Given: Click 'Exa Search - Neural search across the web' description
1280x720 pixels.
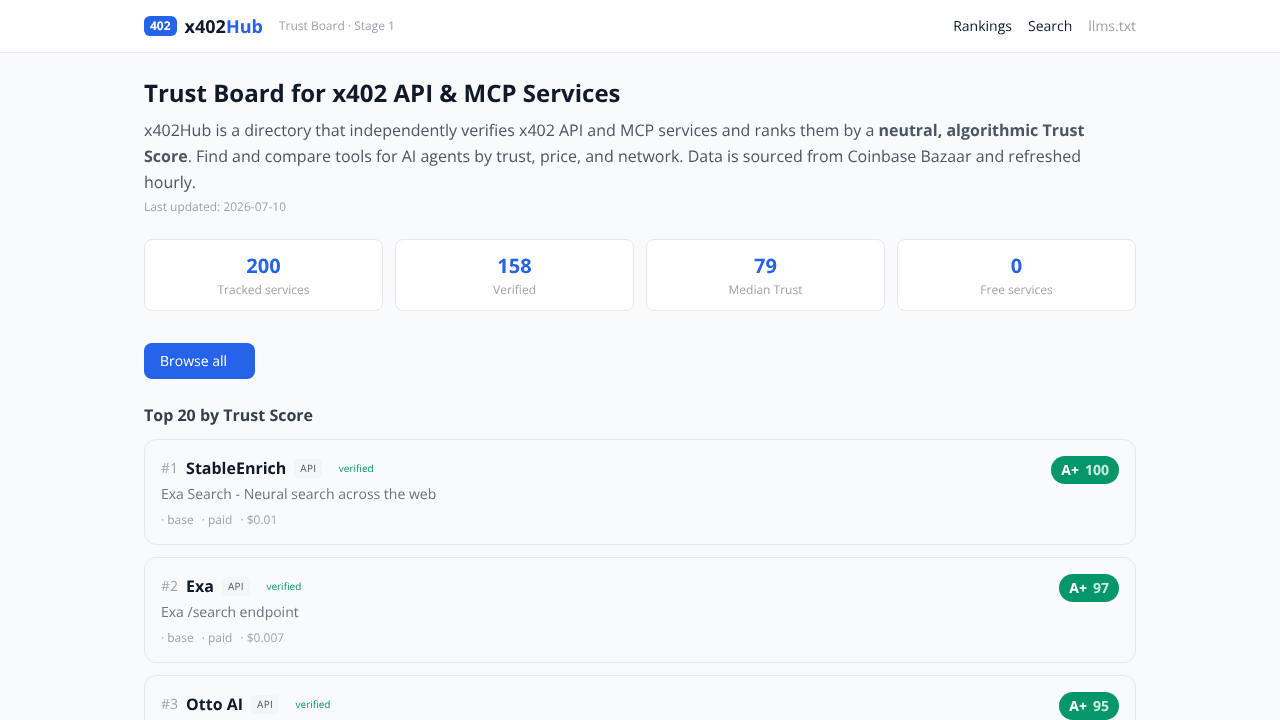Looking at the screenshot, I should 298,494.
